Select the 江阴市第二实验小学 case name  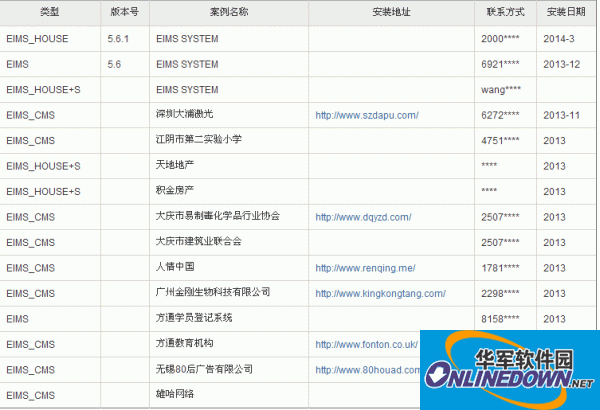[x=199, y=139]
